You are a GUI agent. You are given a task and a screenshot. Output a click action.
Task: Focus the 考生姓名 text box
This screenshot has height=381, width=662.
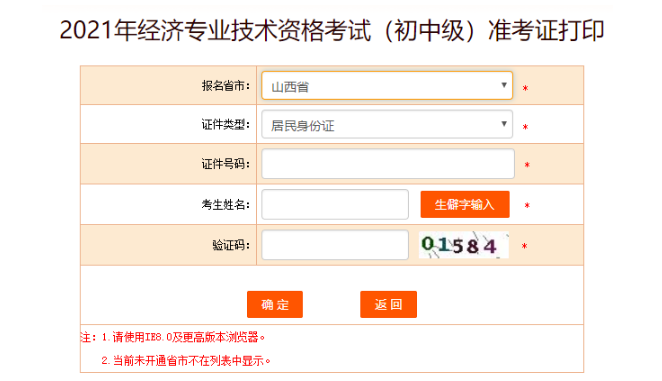[335, 204]
